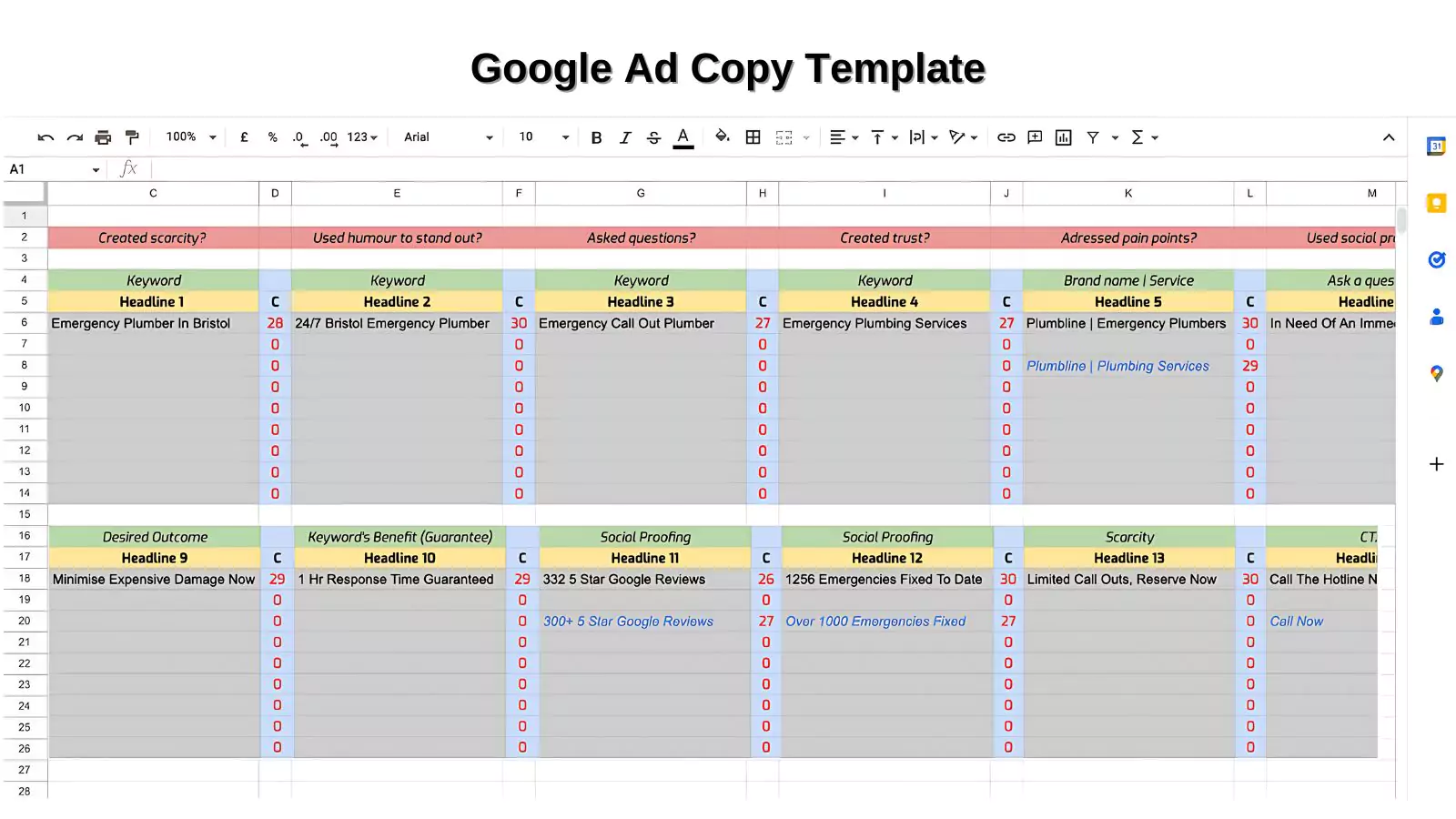1456x819 pixels.
Task: Select column C header
Action: tap(153, 193)
